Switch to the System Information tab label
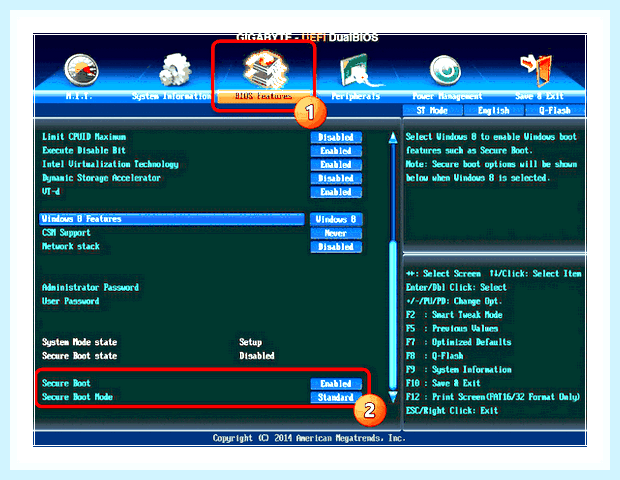The width and height of the screenshot is (620, 480). pyautogui.click(x=171, y=96)
